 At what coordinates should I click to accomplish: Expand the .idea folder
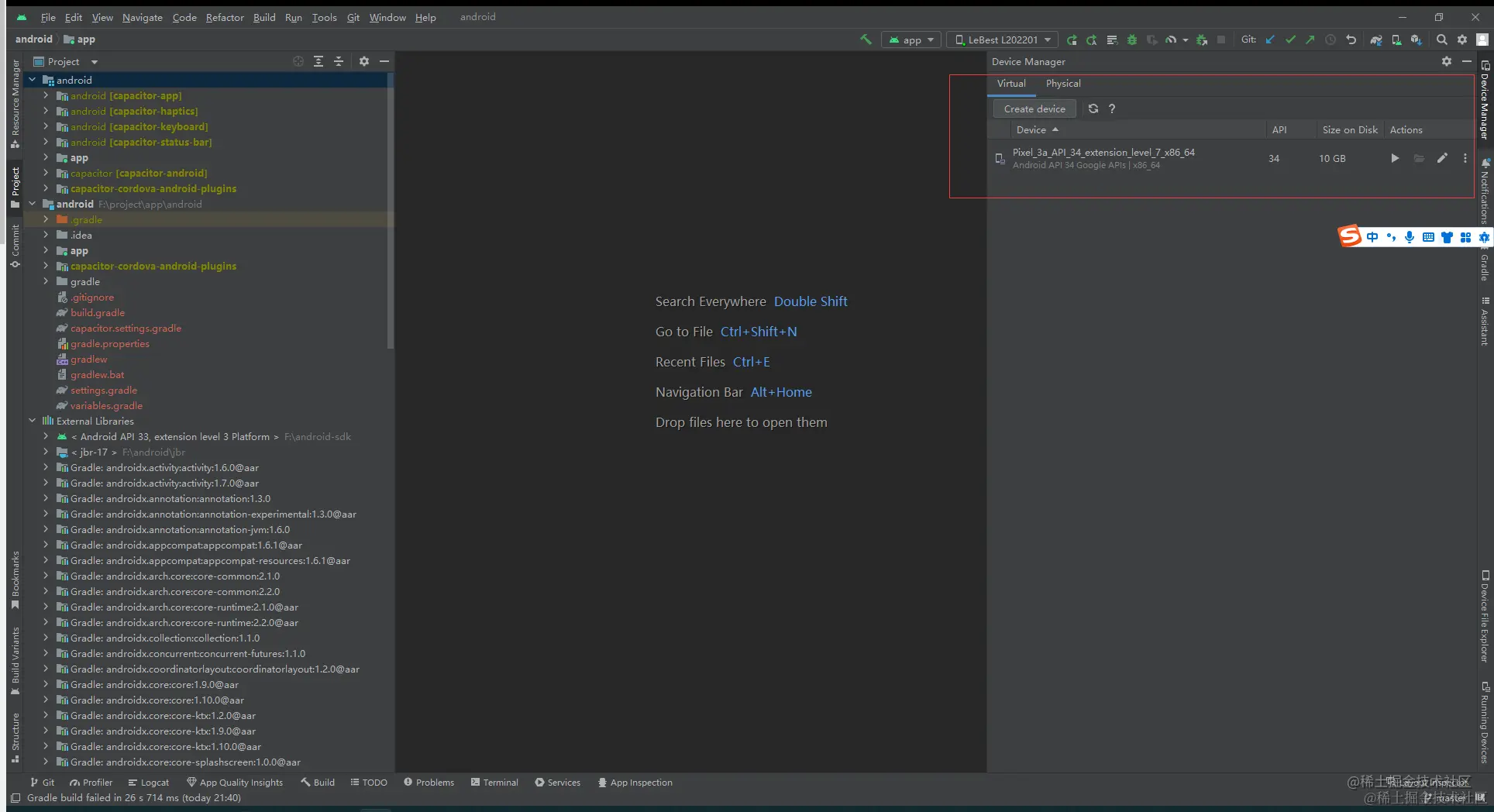click(46, 236)
